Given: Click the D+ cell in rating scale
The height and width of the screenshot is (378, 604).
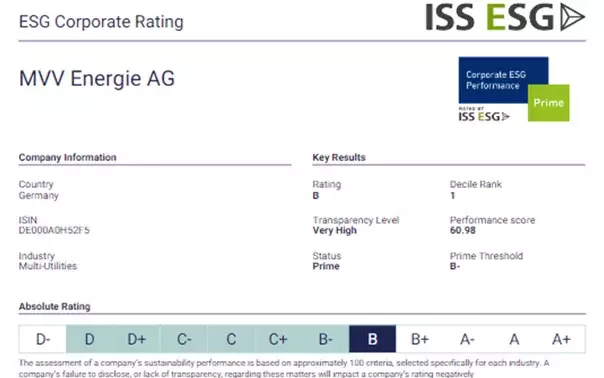Looking at the screenshot, I should point(137,339).
